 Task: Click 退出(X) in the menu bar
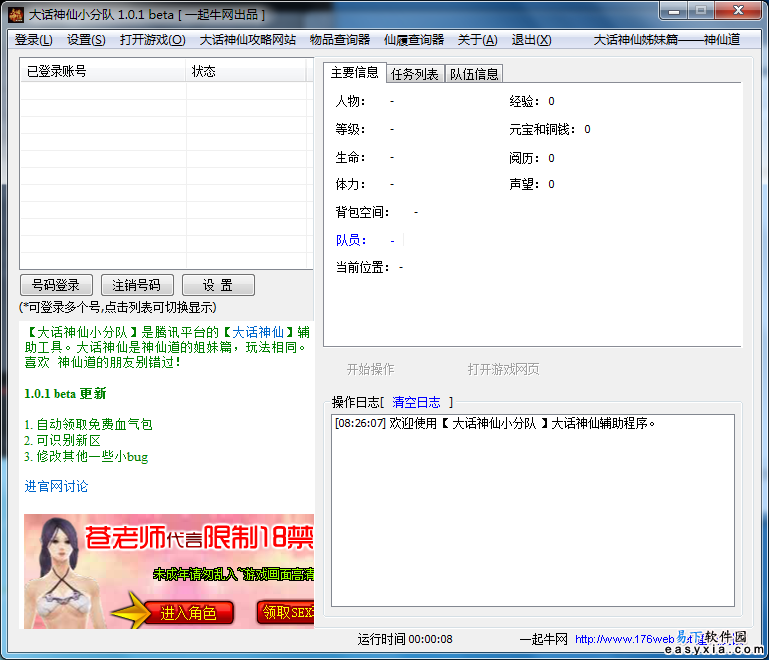tap(531, 40)
